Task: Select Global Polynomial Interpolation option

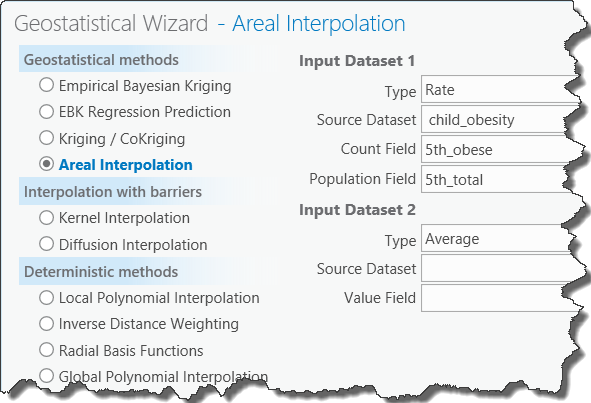Action: [46, 376]
